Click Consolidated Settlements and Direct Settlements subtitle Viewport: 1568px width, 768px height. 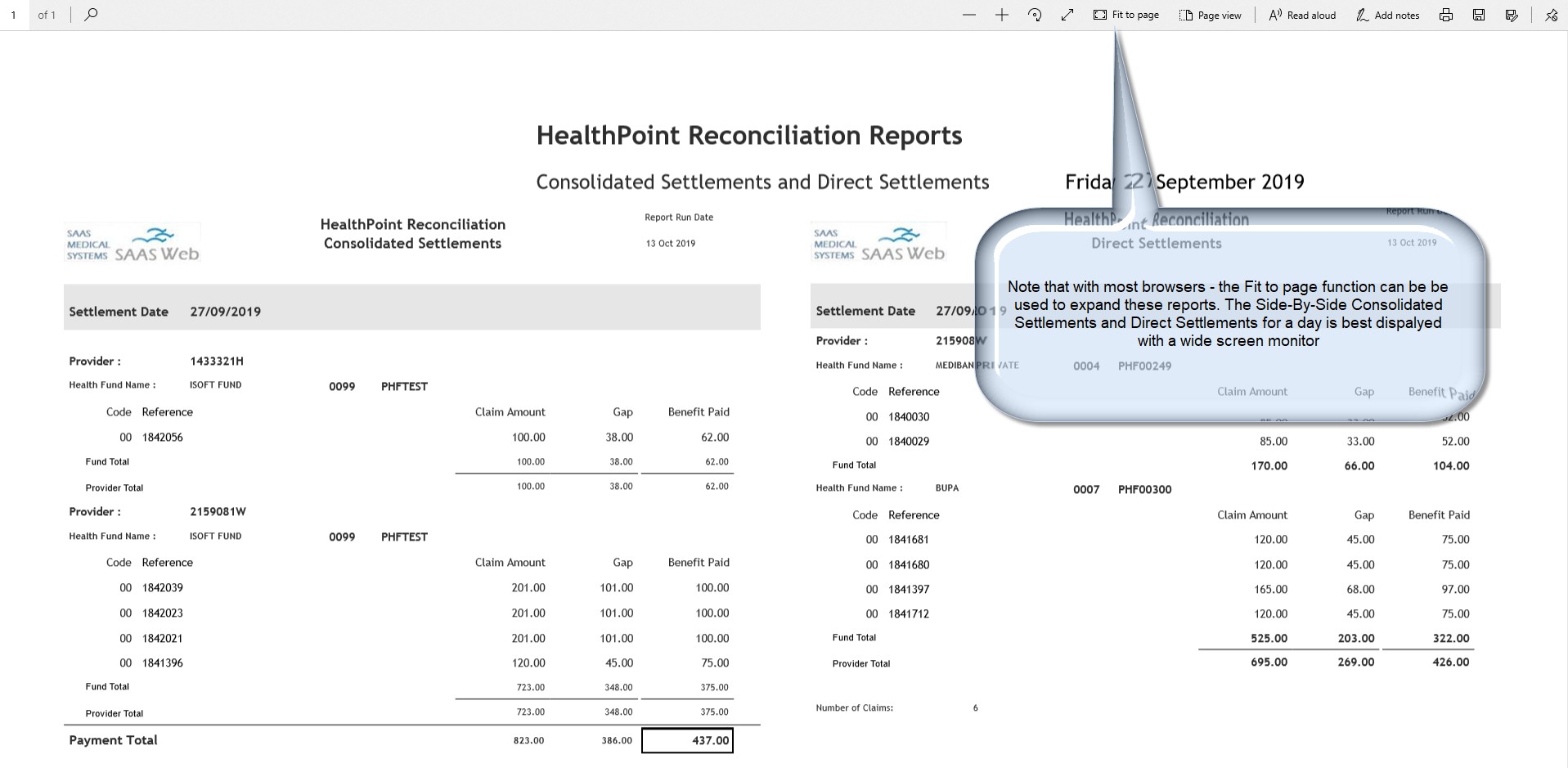click(762, 182)
